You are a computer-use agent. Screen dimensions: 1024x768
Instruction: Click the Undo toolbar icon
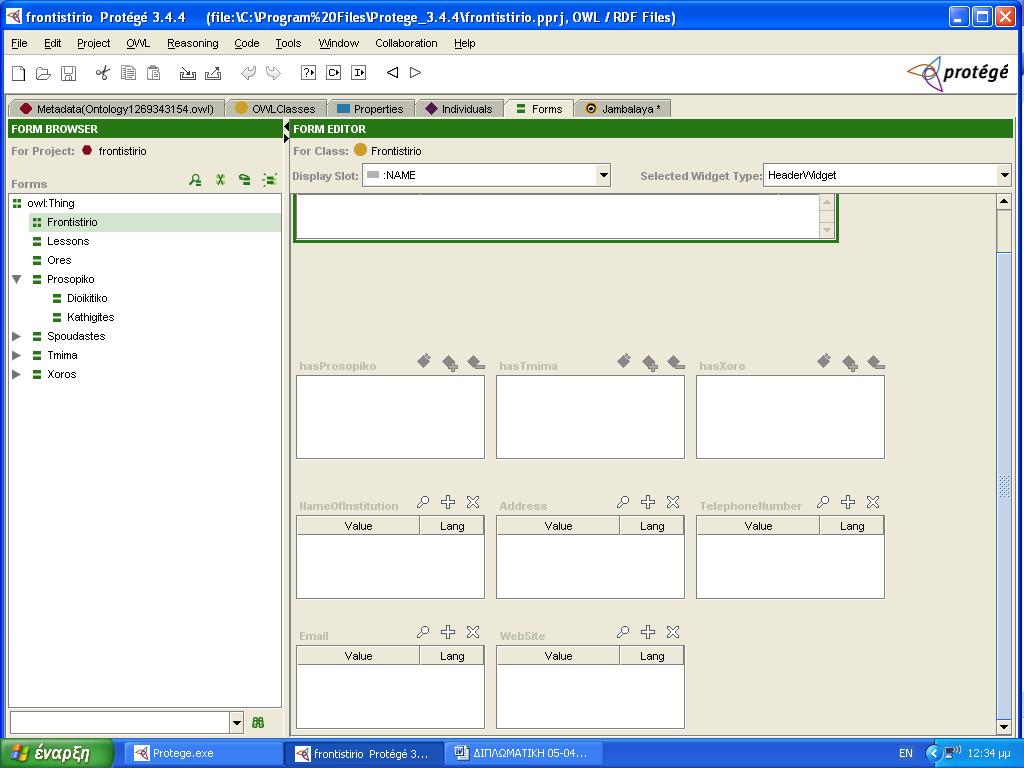(248, 72)
